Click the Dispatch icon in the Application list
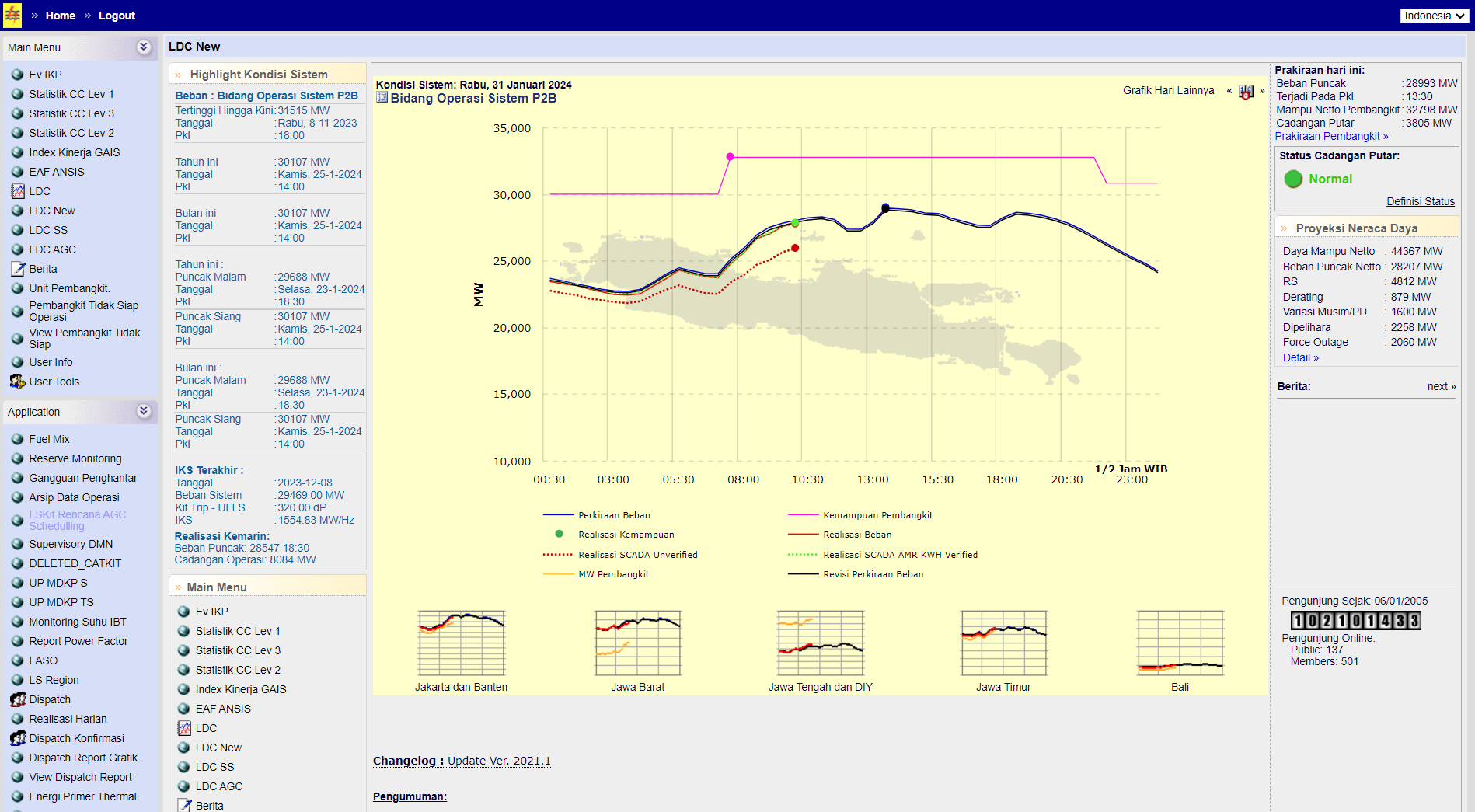 [x=18, y=699]
